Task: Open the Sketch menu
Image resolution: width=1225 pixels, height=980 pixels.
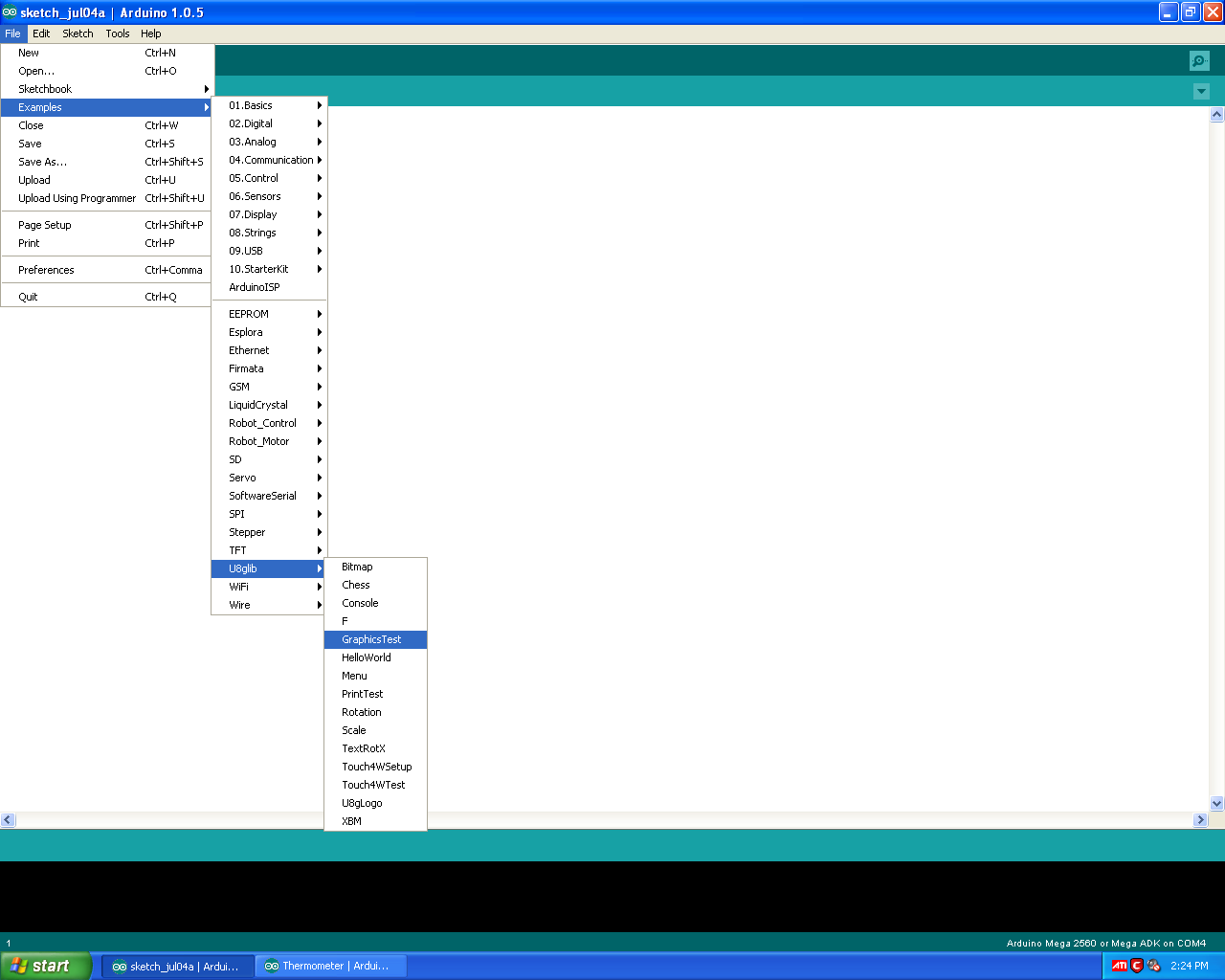Action: click(78, 33)
